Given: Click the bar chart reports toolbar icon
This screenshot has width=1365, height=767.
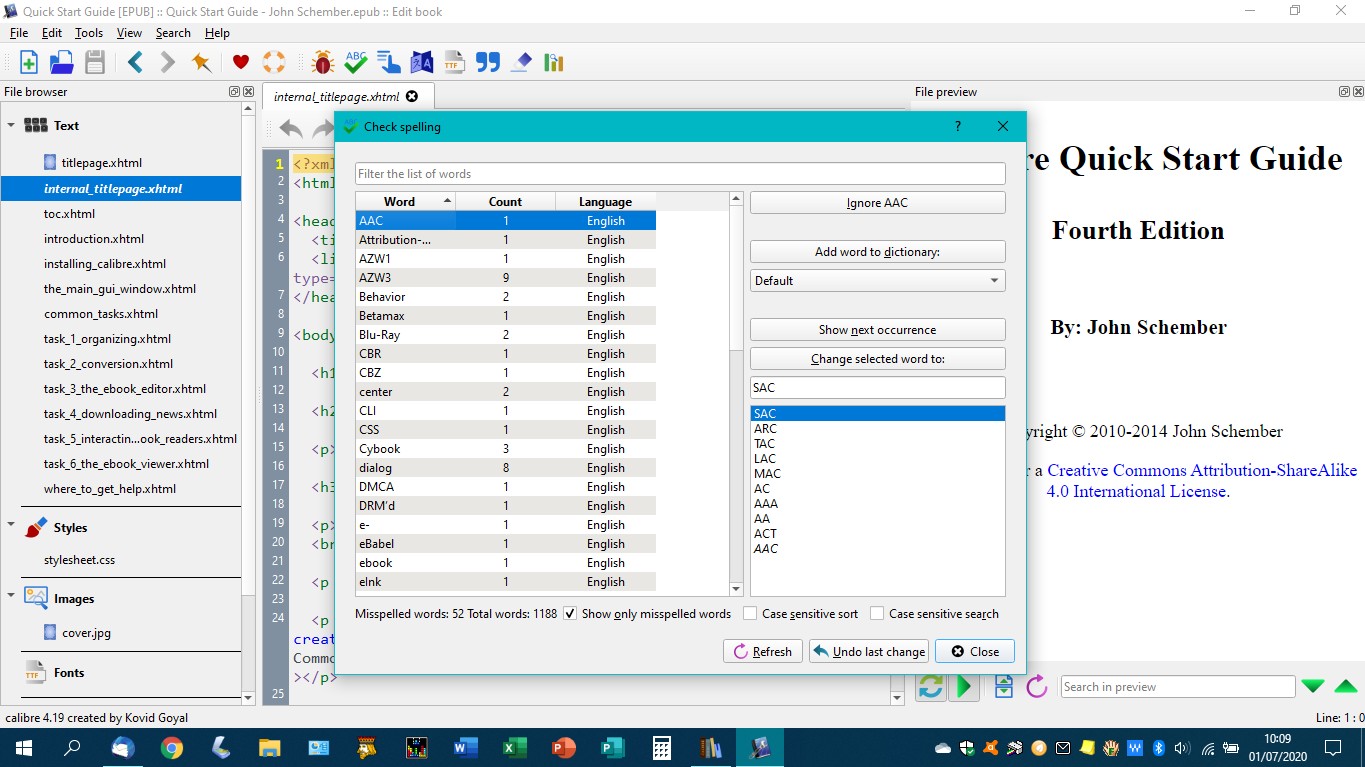Looking at the screenshot, I should pos(553,62).
